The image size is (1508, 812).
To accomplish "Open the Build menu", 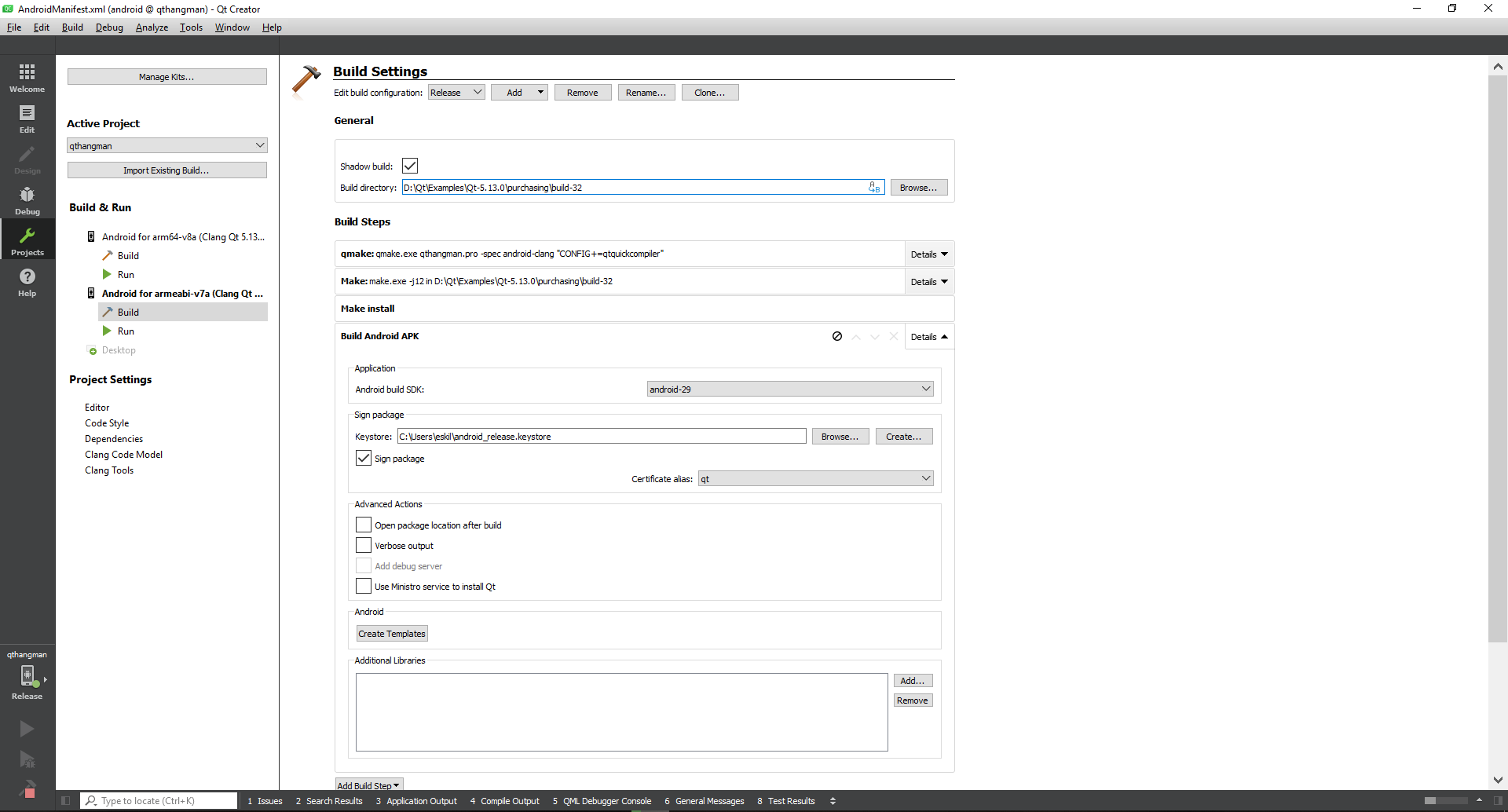I will 72,27.
